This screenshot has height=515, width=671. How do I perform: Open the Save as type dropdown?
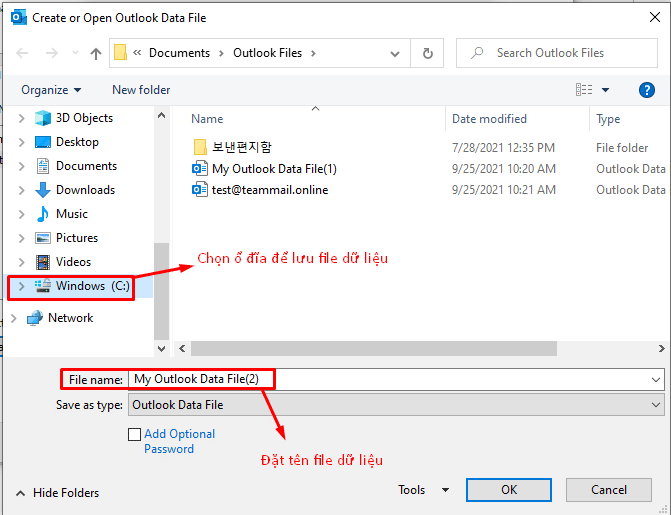[x=395, y=405]
